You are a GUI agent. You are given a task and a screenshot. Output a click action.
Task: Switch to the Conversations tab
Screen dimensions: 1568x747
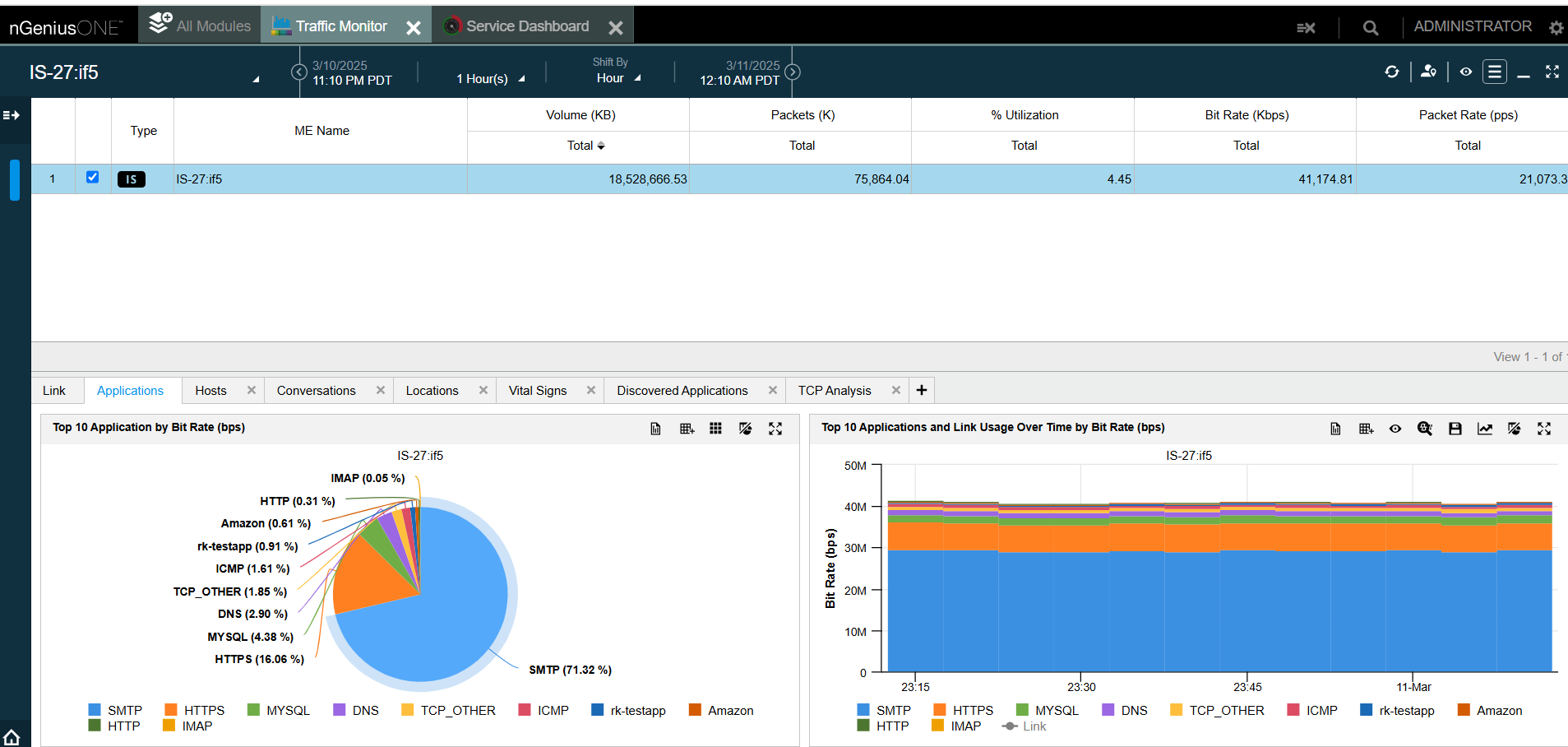tap(316, 391)
